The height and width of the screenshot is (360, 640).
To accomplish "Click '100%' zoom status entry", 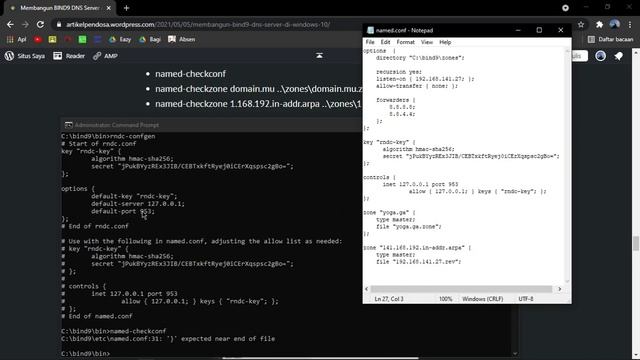I will [x=445, y=299].
